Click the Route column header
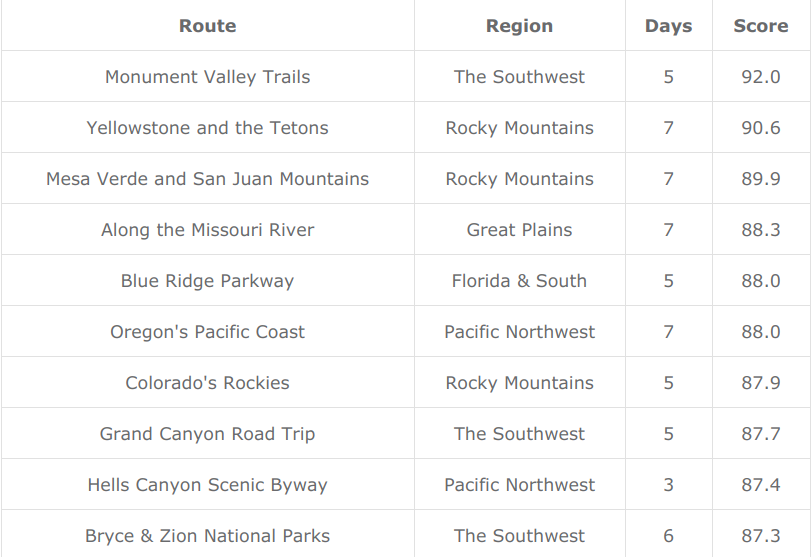811x557 pixels. point(207,26)
